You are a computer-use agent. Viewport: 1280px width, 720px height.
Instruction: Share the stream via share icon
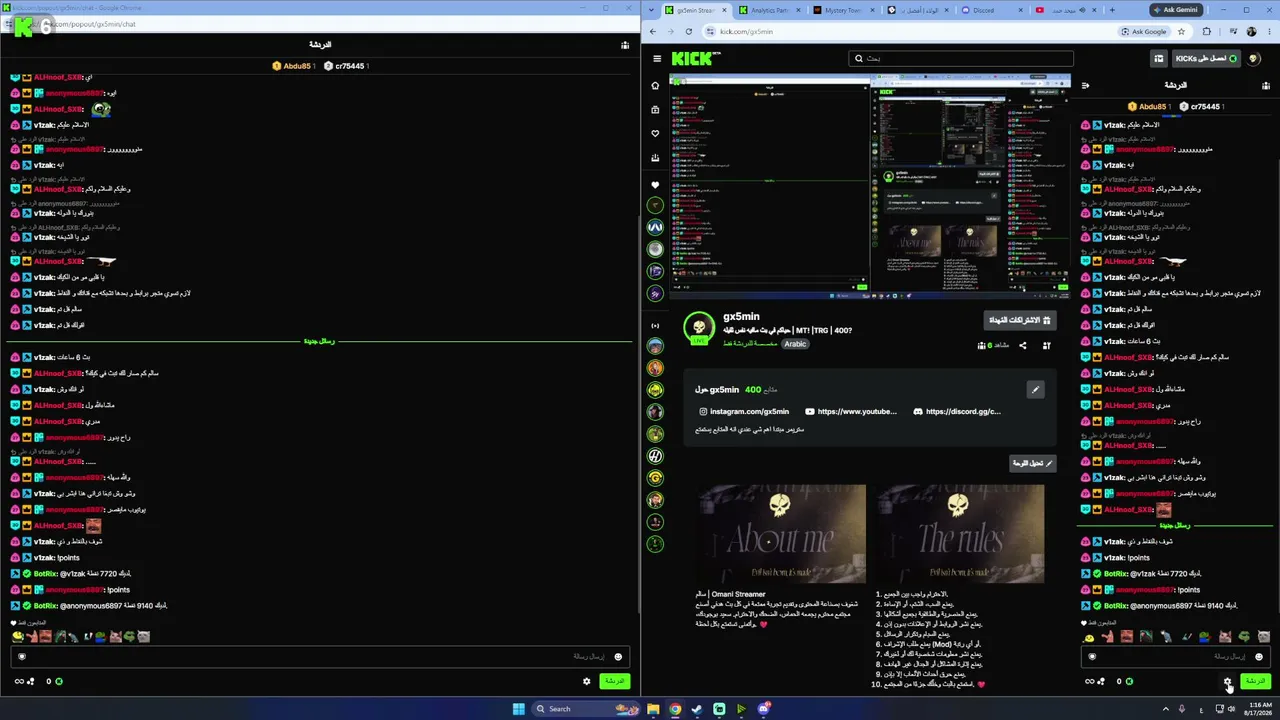click(1022, 346)
